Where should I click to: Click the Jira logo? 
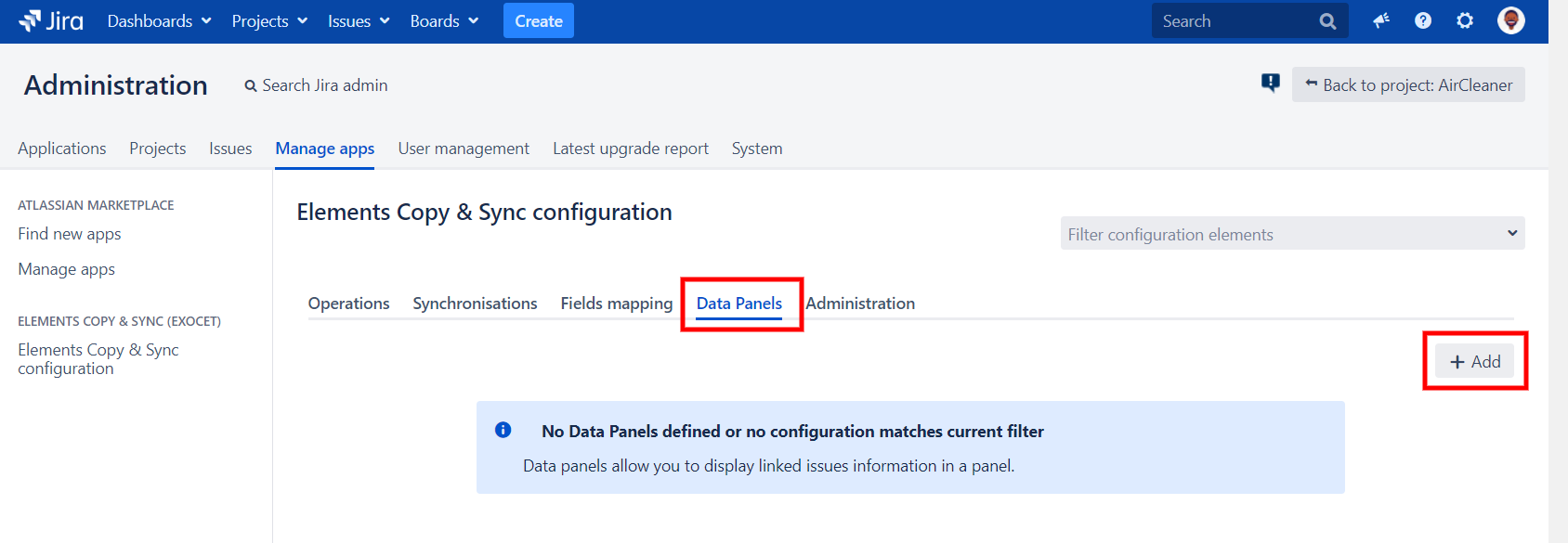pyautogui.click(x=51, y=20)
